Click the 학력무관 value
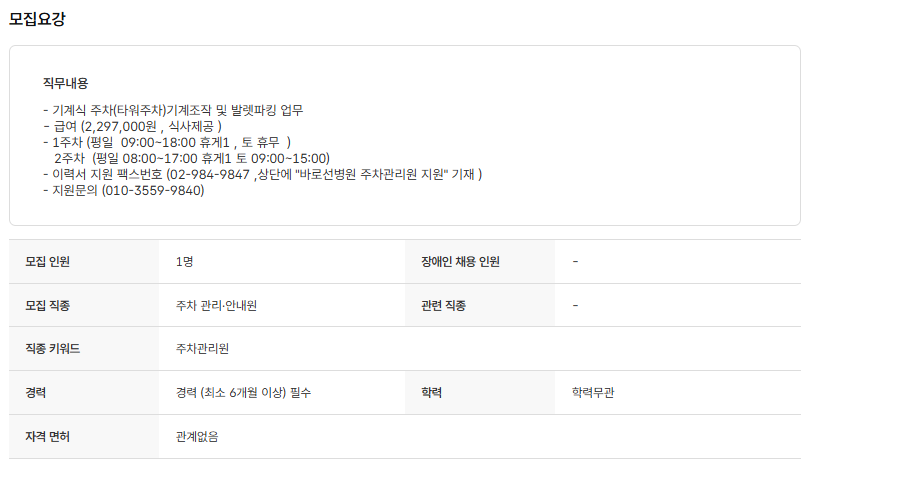The image size is (910, 486). [x=593, y=393]
